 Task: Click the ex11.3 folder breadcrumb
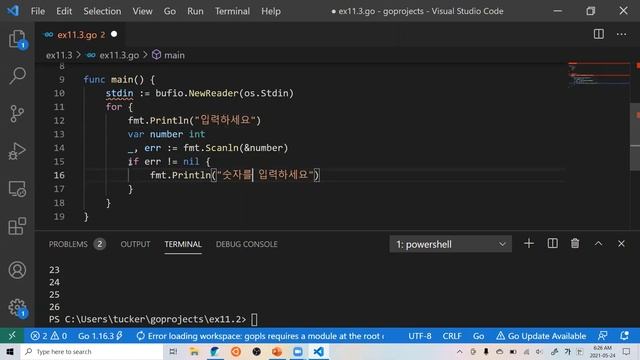pos(59,55)
